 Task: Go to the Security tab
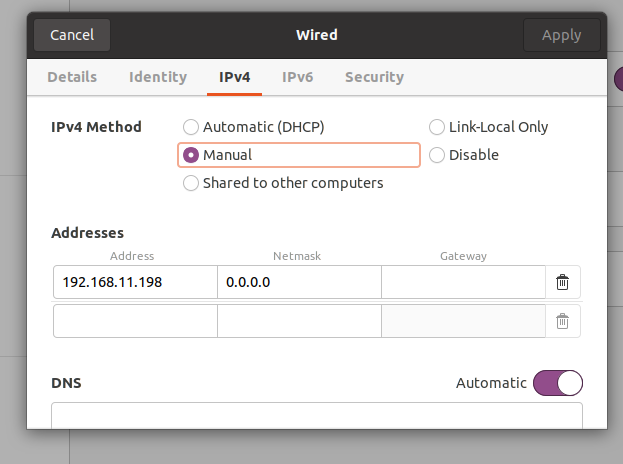[x=374, y=77]
